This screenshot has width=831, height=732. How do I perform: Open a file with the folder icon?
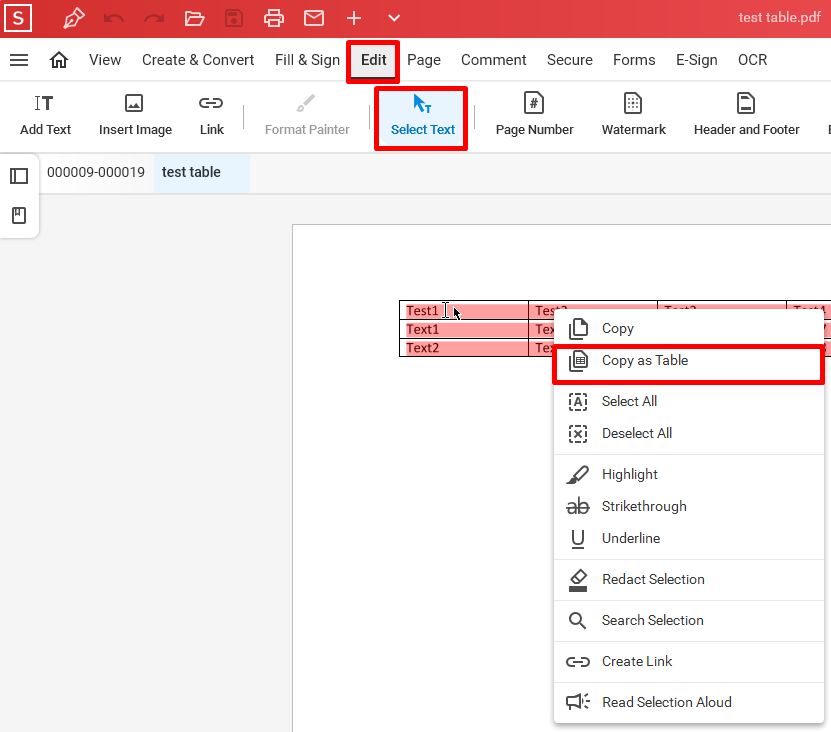(194, 19)
